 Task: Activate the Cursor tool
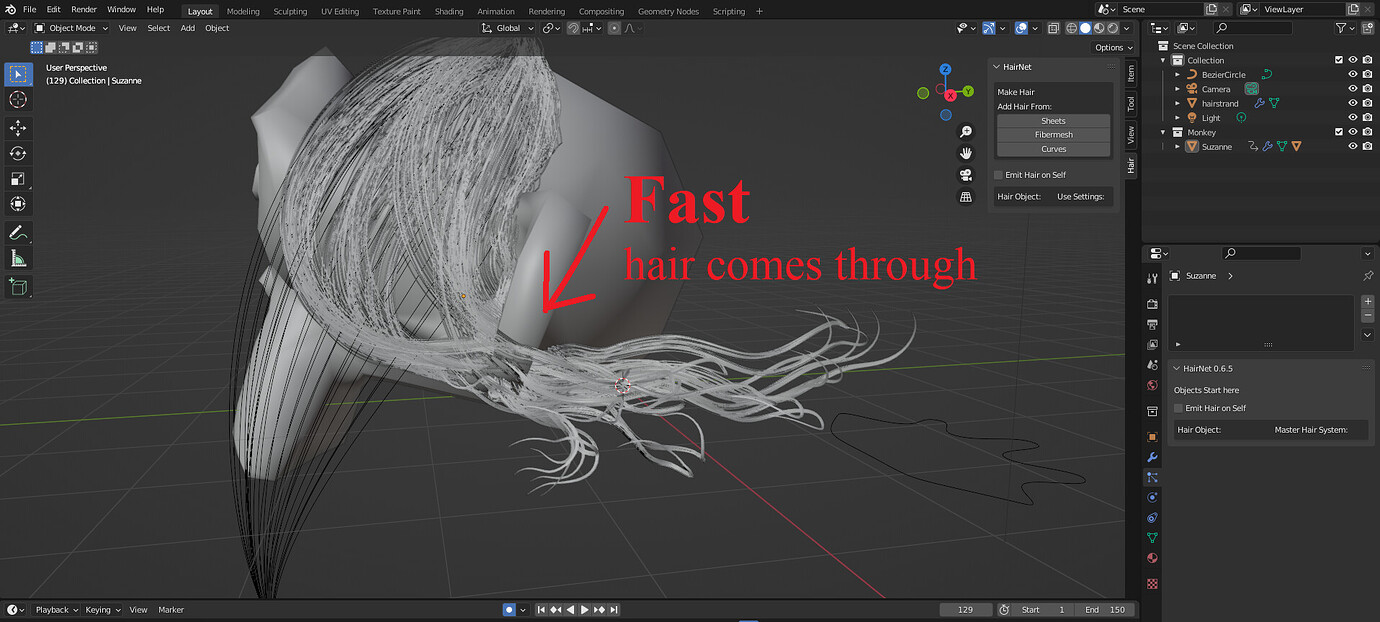pos(18,99)
